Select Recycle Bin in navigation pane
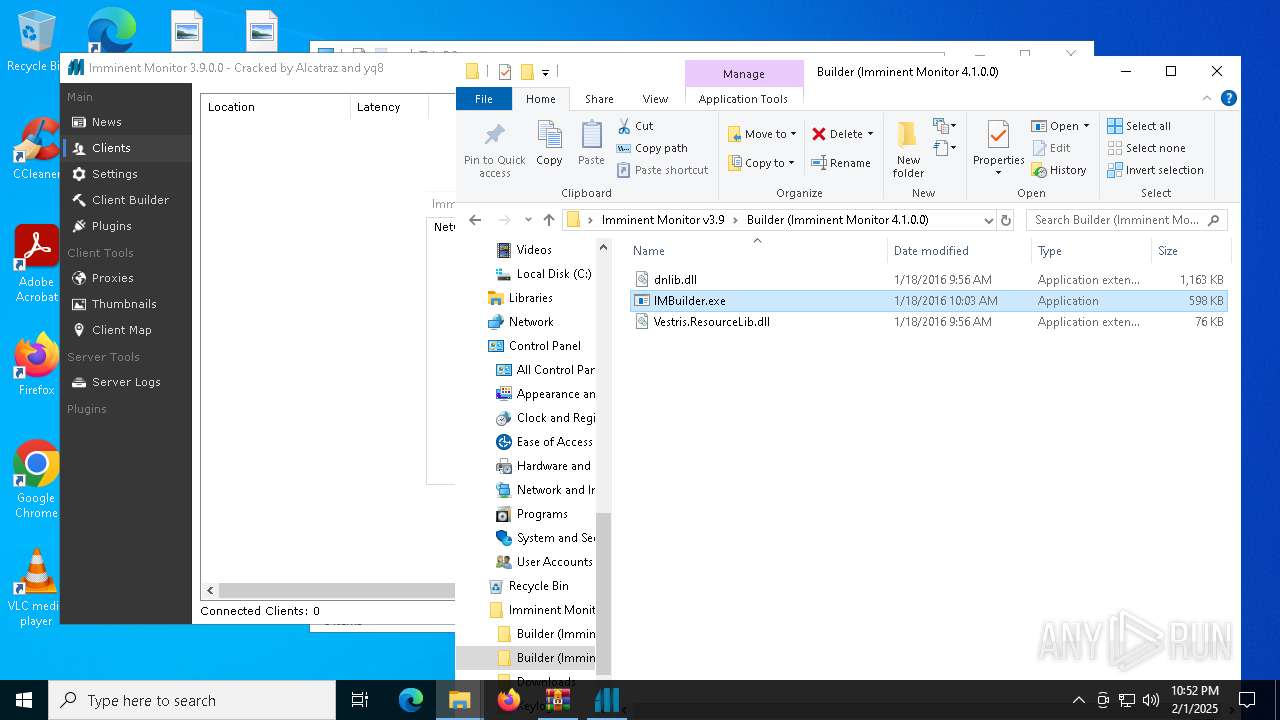Viewport: 1280px width, 720px height. tap(528, 586)
